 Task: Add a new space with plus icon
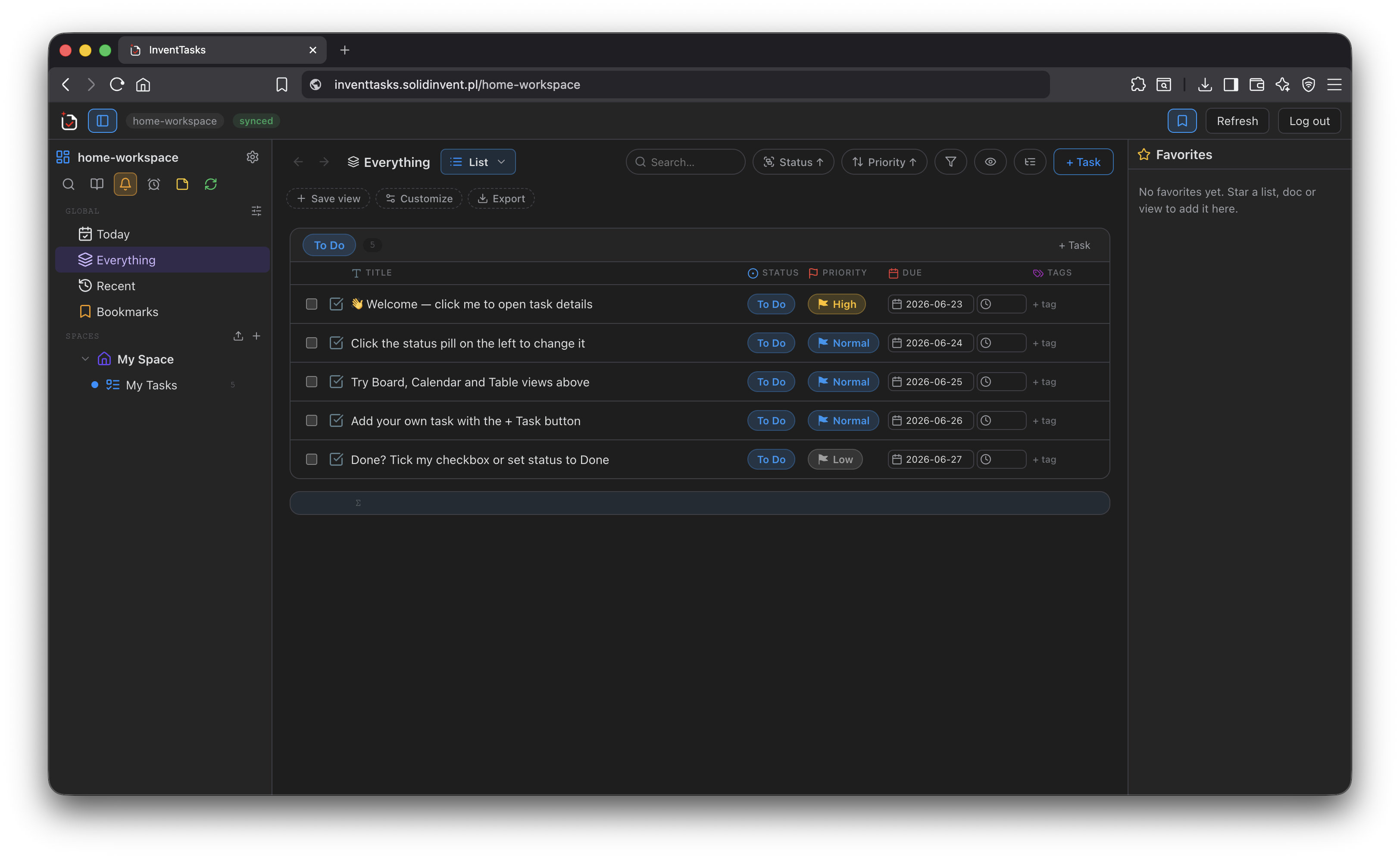click(x=256, y=336)
